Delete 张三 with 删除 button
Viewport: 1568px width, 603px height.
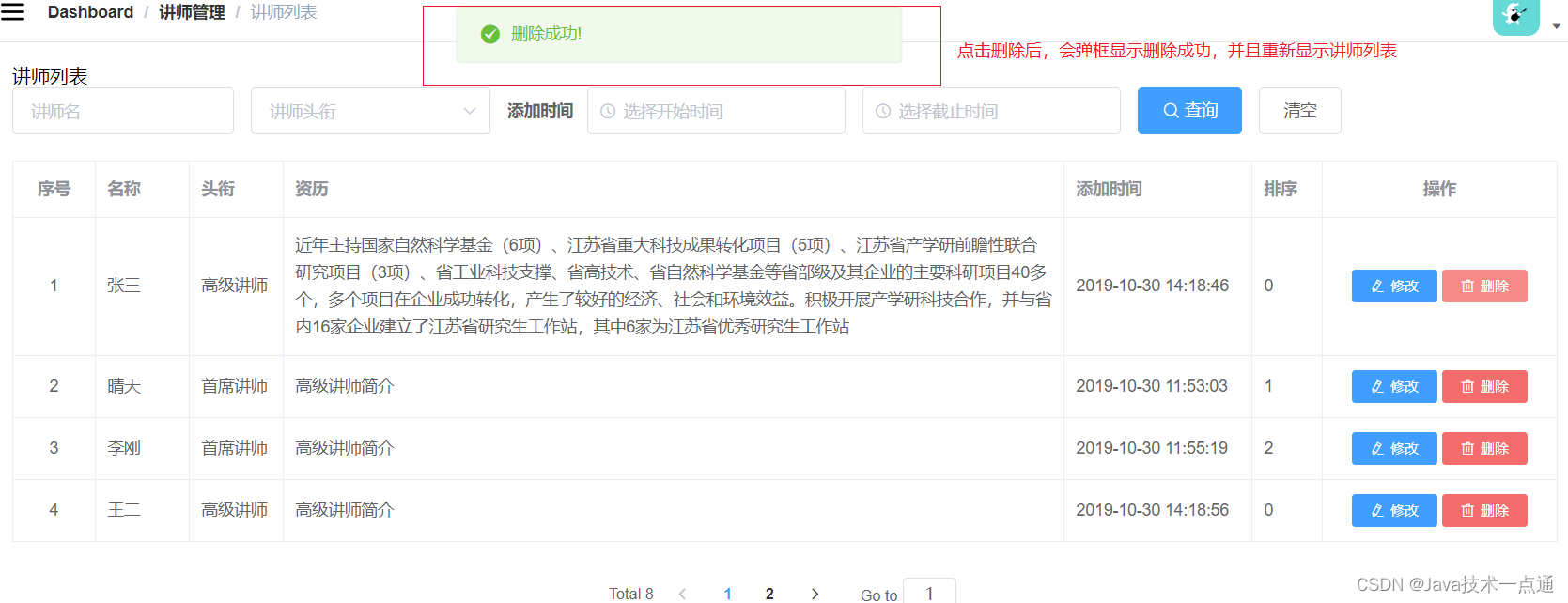1484,286
